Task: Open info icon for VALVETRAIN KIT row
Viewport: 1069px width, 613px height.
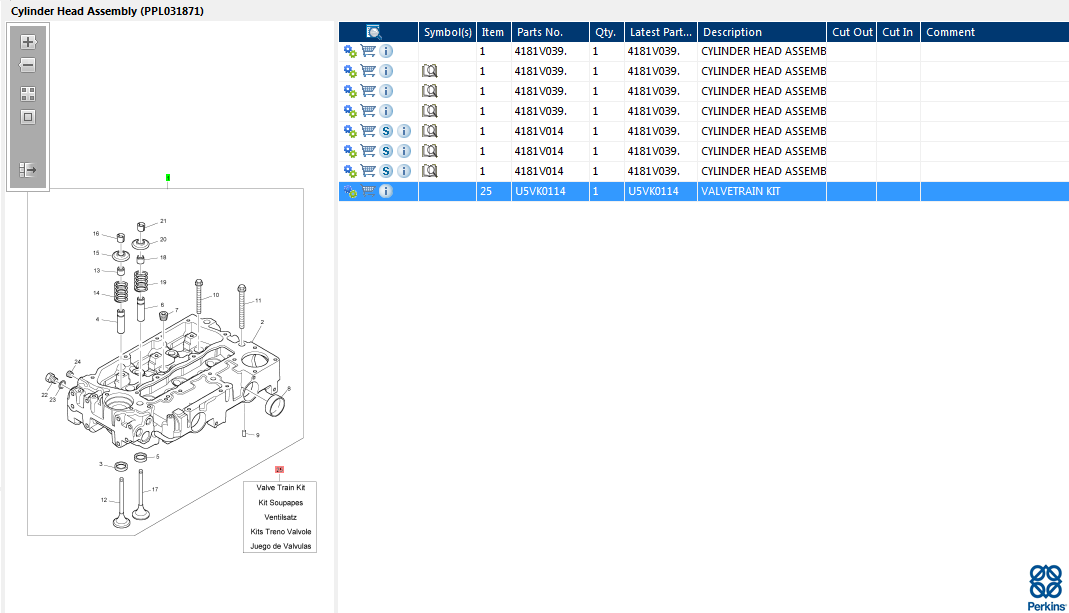Action: (386, 192)
